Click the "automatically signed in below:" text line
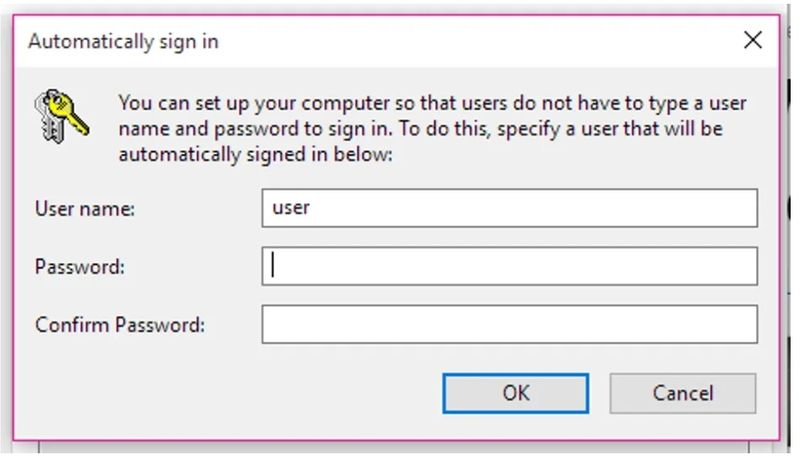Viewport: 800px width, 461px height. tap(257, 155)
